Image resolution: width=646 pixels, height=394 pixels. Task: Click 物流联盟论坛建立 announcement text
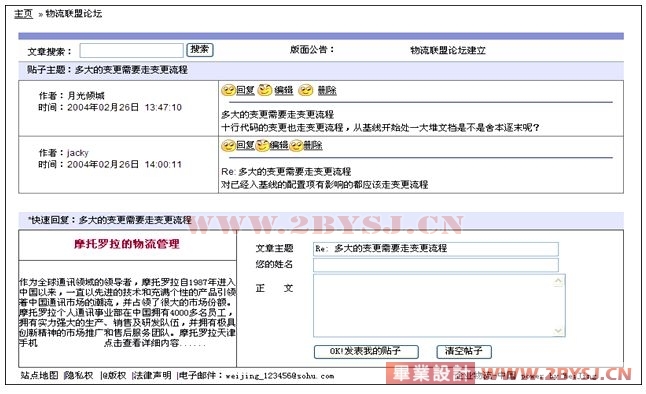[x=448, y=51]
